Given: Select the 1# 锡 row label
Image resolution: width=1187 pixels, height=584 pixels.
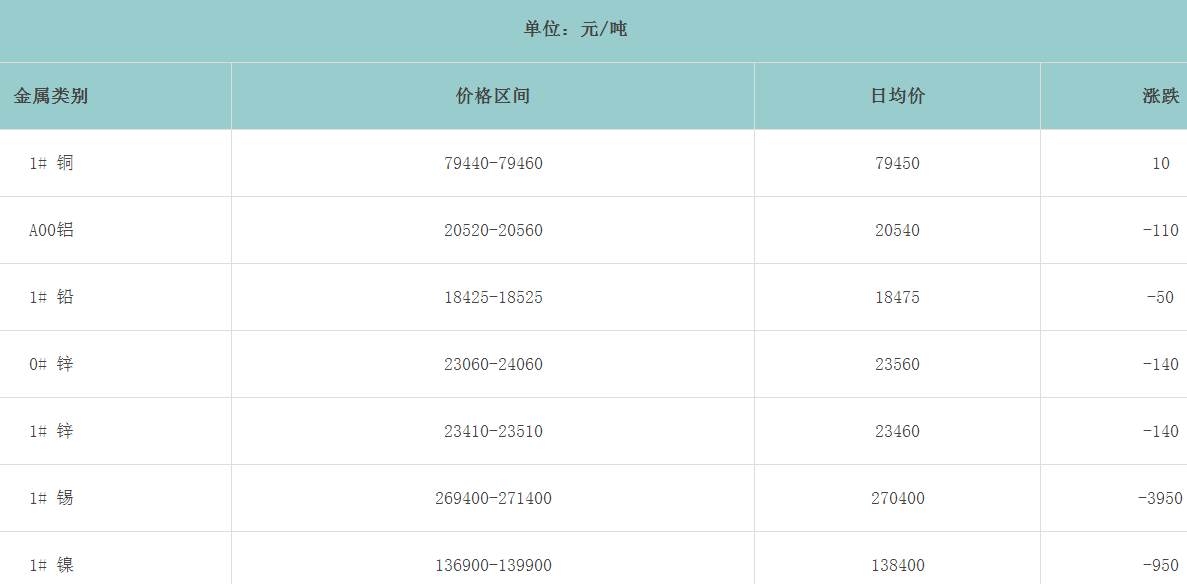Looking at the screenshot, I should pos(51,498).
